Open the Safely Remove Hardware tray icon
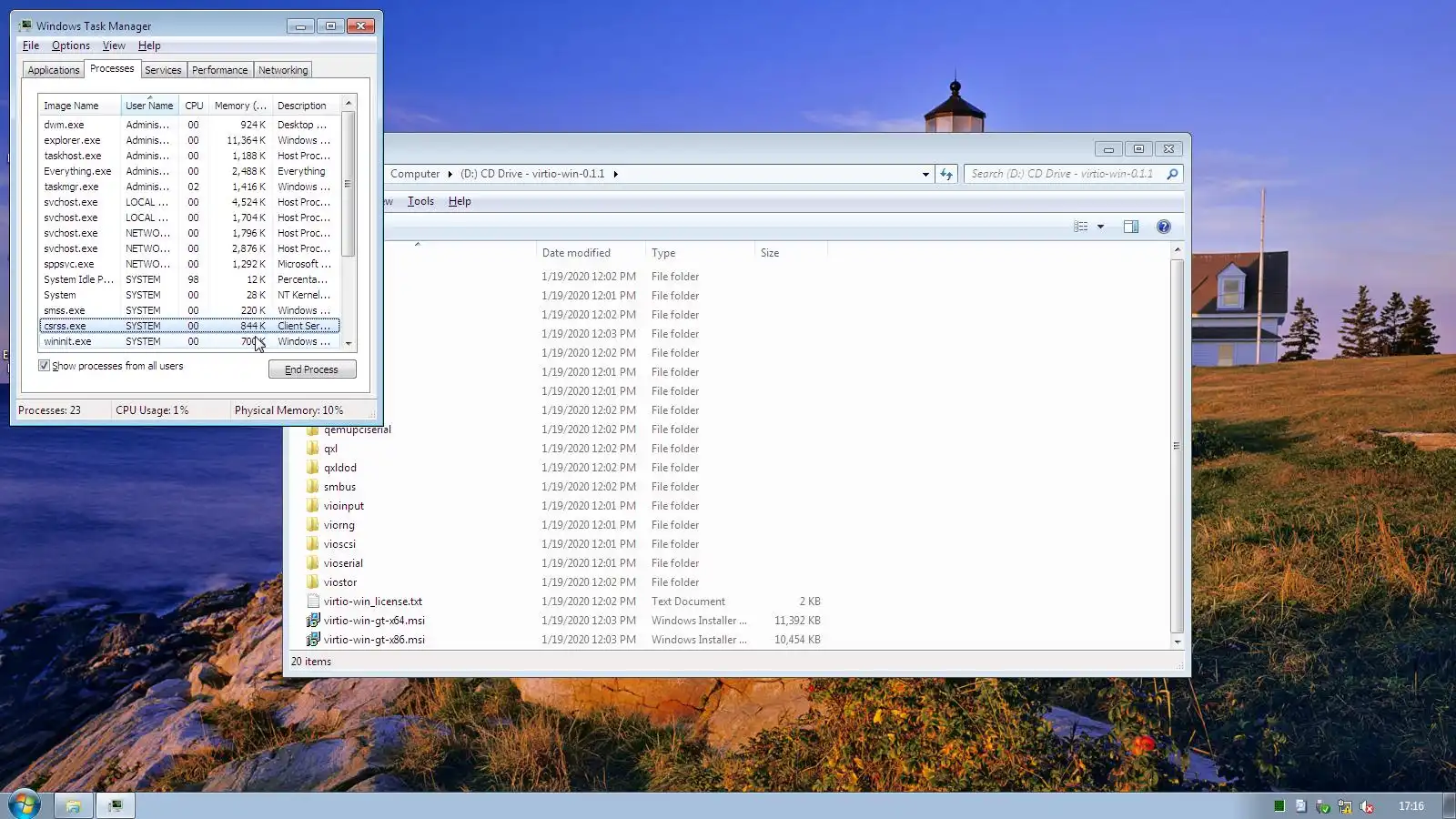This screenshot has height=819, width=1456. [1323, 806]
